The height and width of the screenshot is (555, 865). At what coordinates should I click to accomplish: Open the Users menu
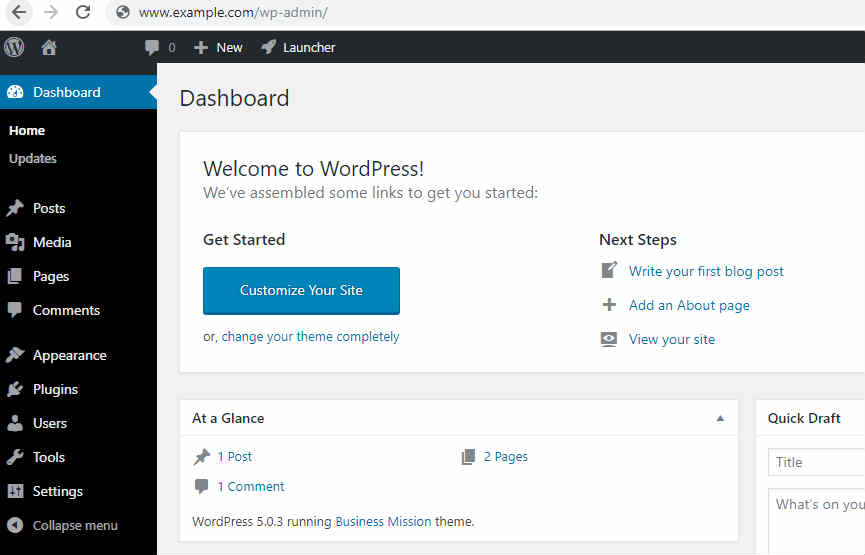coord(50,423)
